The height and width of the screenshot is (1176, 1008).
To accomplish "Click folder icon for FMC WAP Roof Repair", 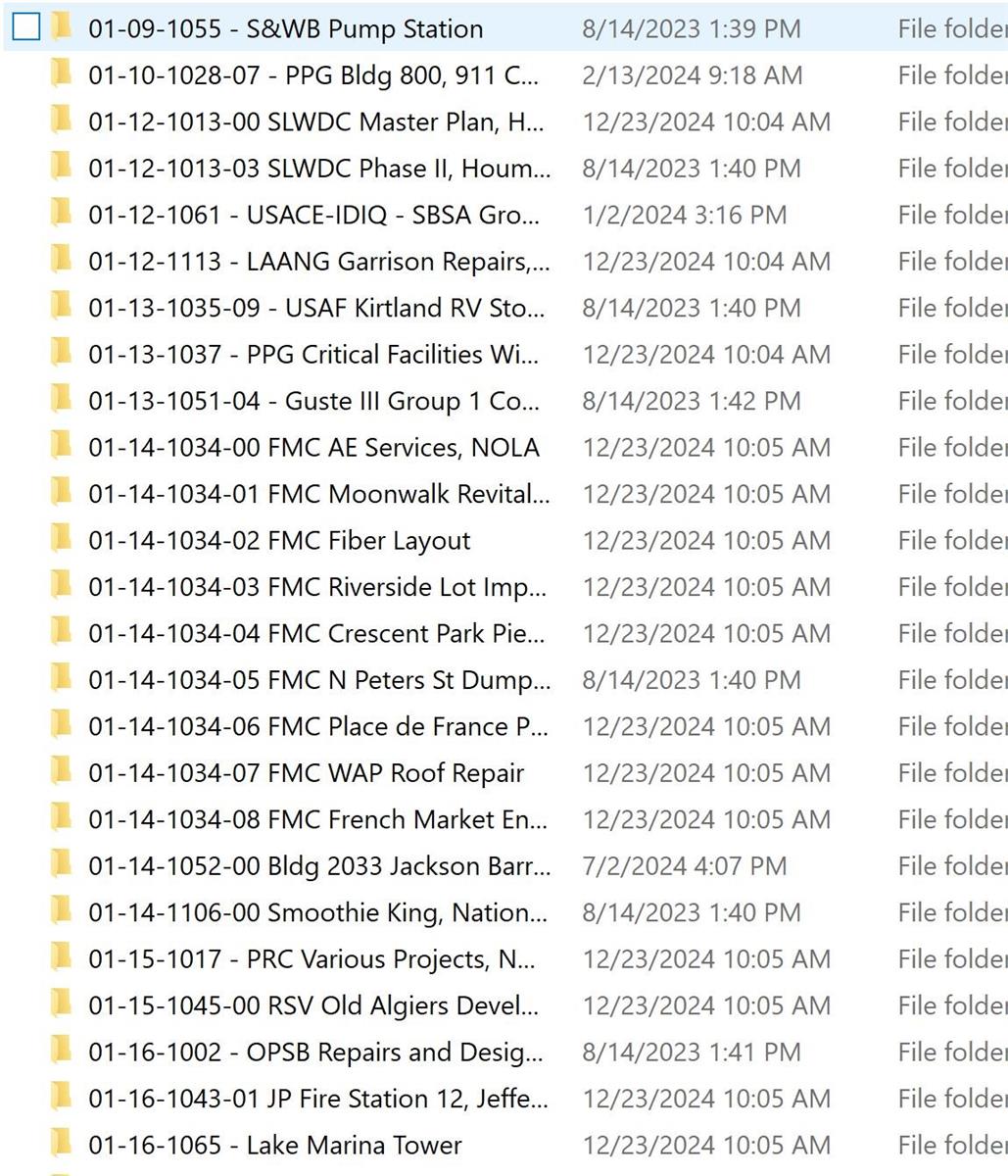I will click(x=62, y=772).
